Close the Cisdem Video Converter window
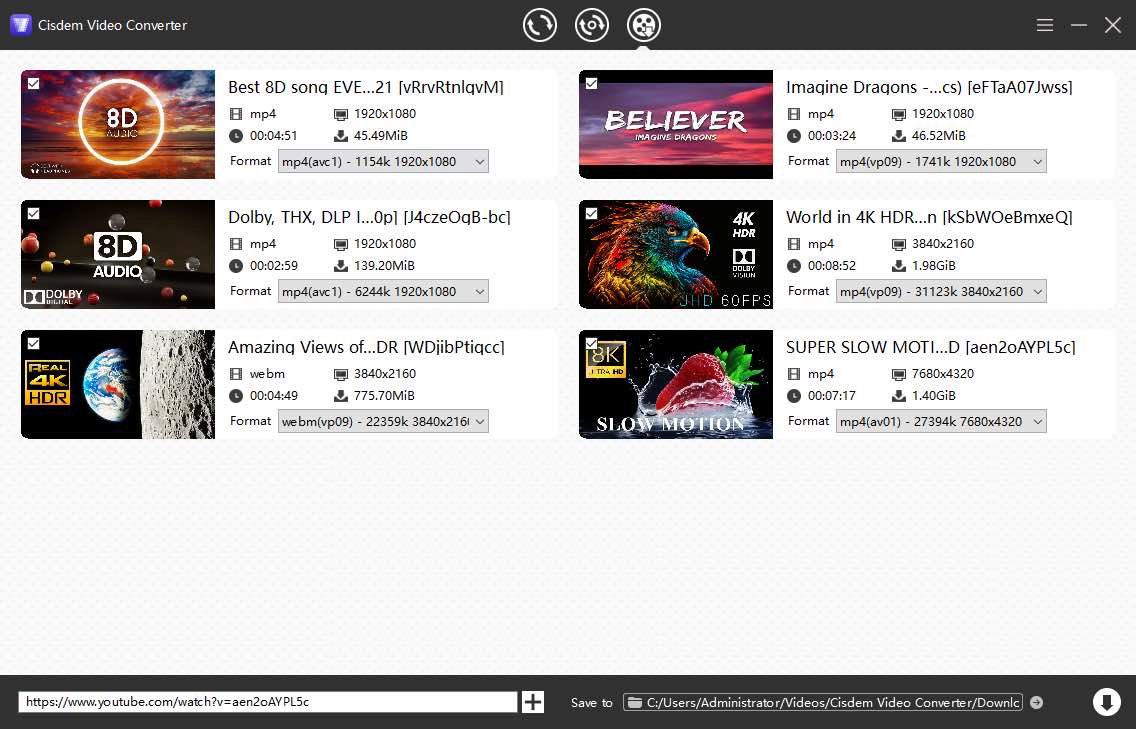Viewport: 1136px width, 729px height. point(1113,25)
